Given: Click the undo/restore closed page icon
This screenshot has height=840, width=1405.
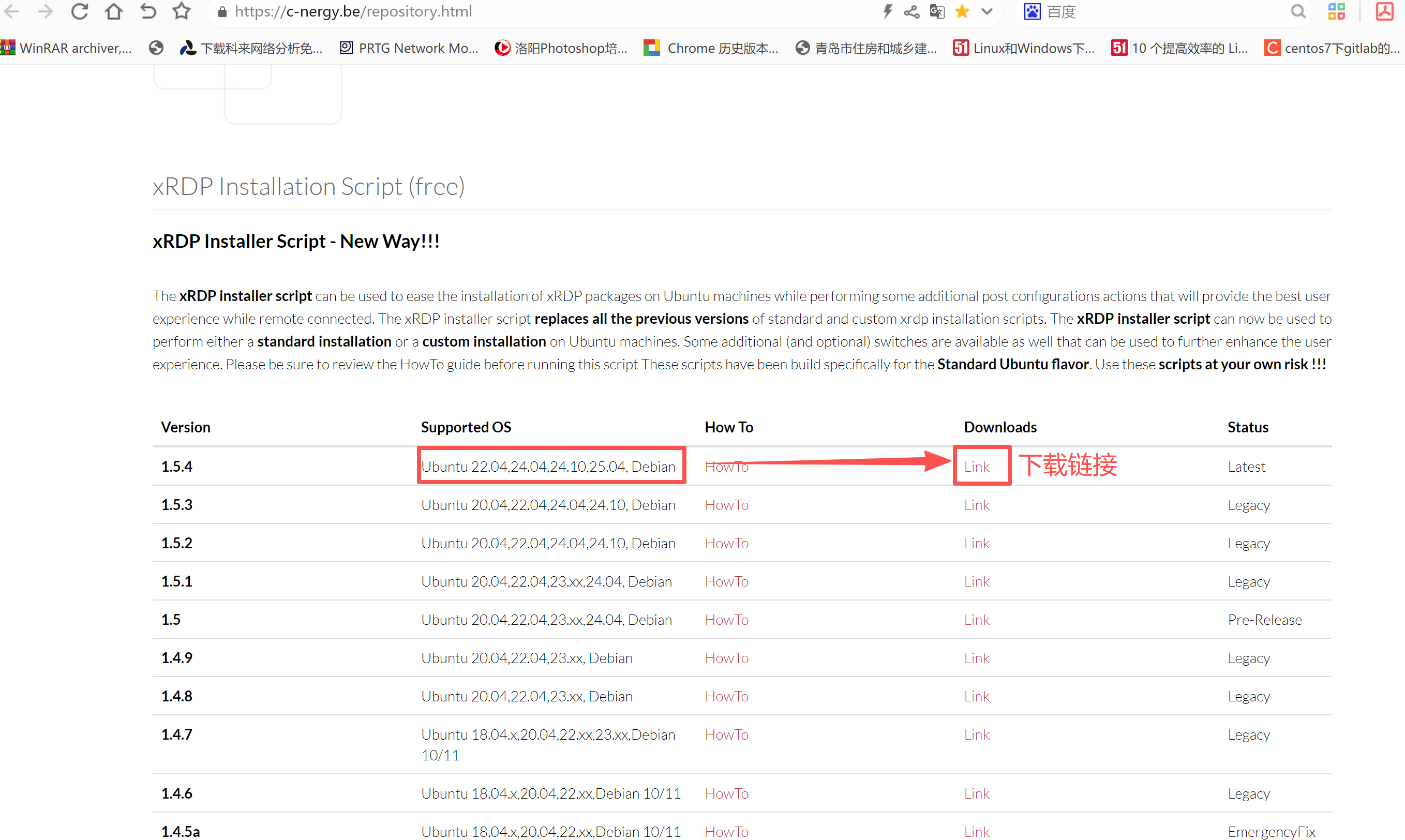Looking at the screenshot, I should pyautogui.click(x=148, y=11).
